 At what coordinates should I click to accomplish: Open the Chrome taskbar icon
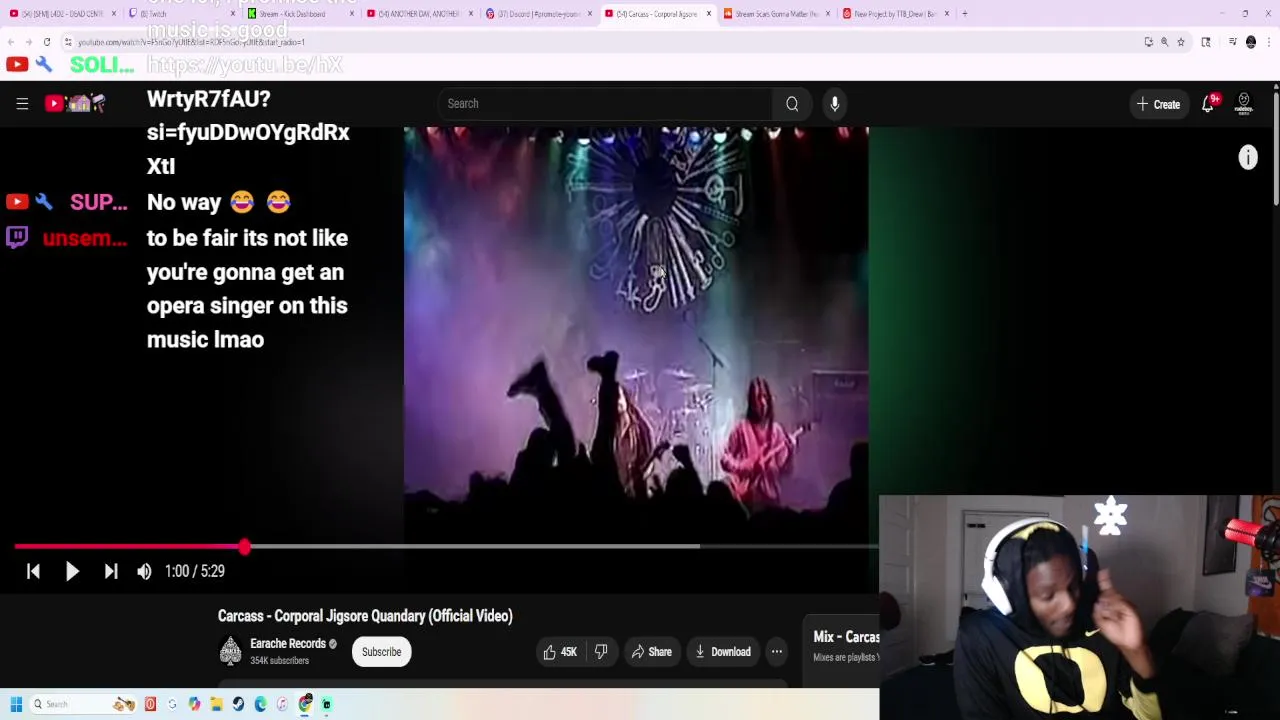pos(304,704)
